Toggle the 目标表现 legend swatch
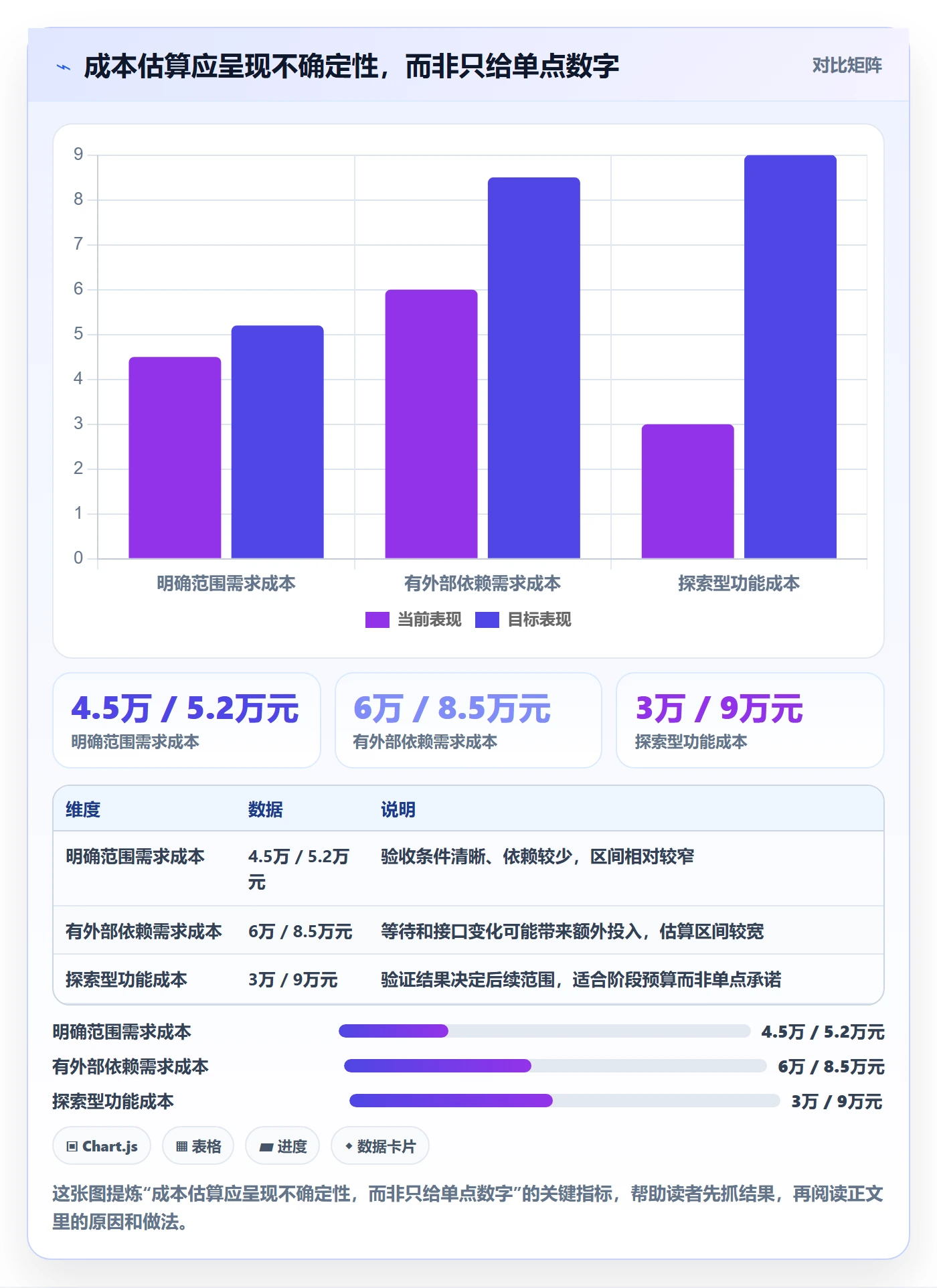Screen dimensions: 937x1288 coord(487,620)
